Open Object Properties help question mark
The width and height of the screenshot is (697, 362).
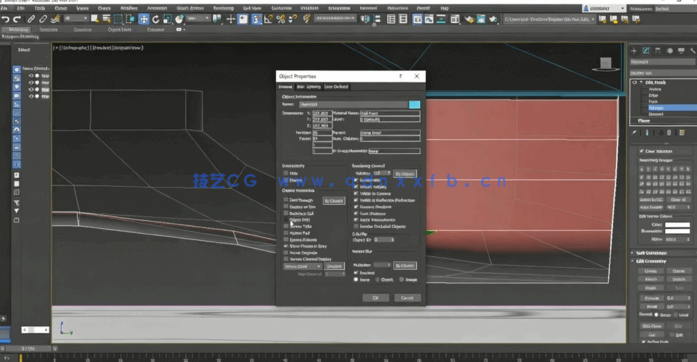(401, 76)
